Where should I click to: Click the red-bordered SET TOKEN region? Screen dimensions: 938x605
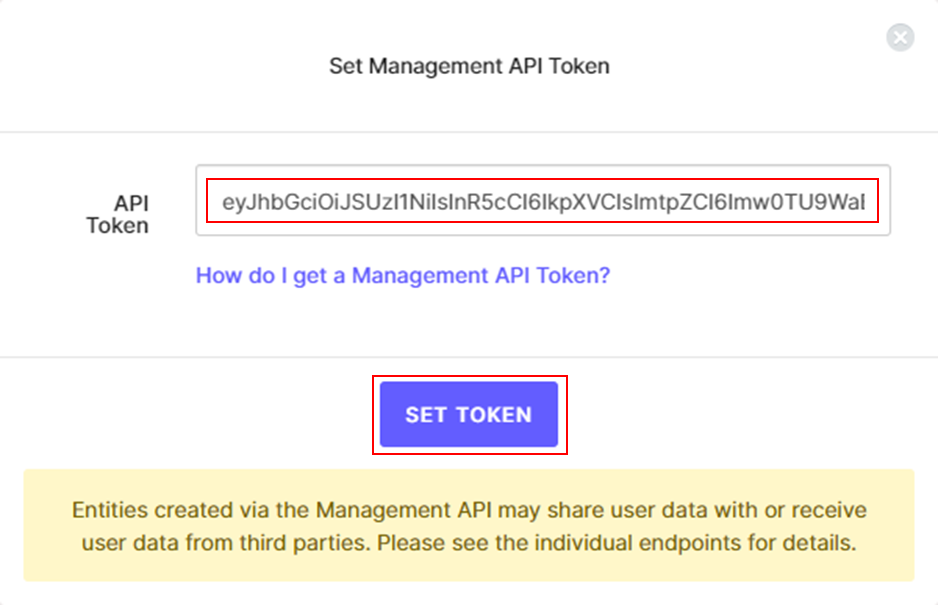pyautogui.click(x=469, y=414)
